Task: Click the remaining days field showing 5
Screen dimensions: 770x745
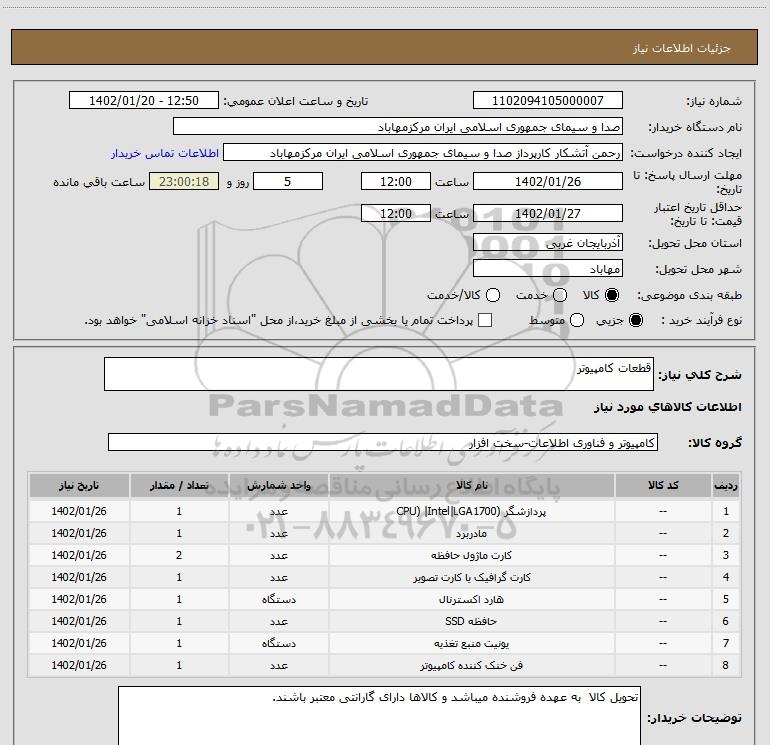Action: coord(288,181)
